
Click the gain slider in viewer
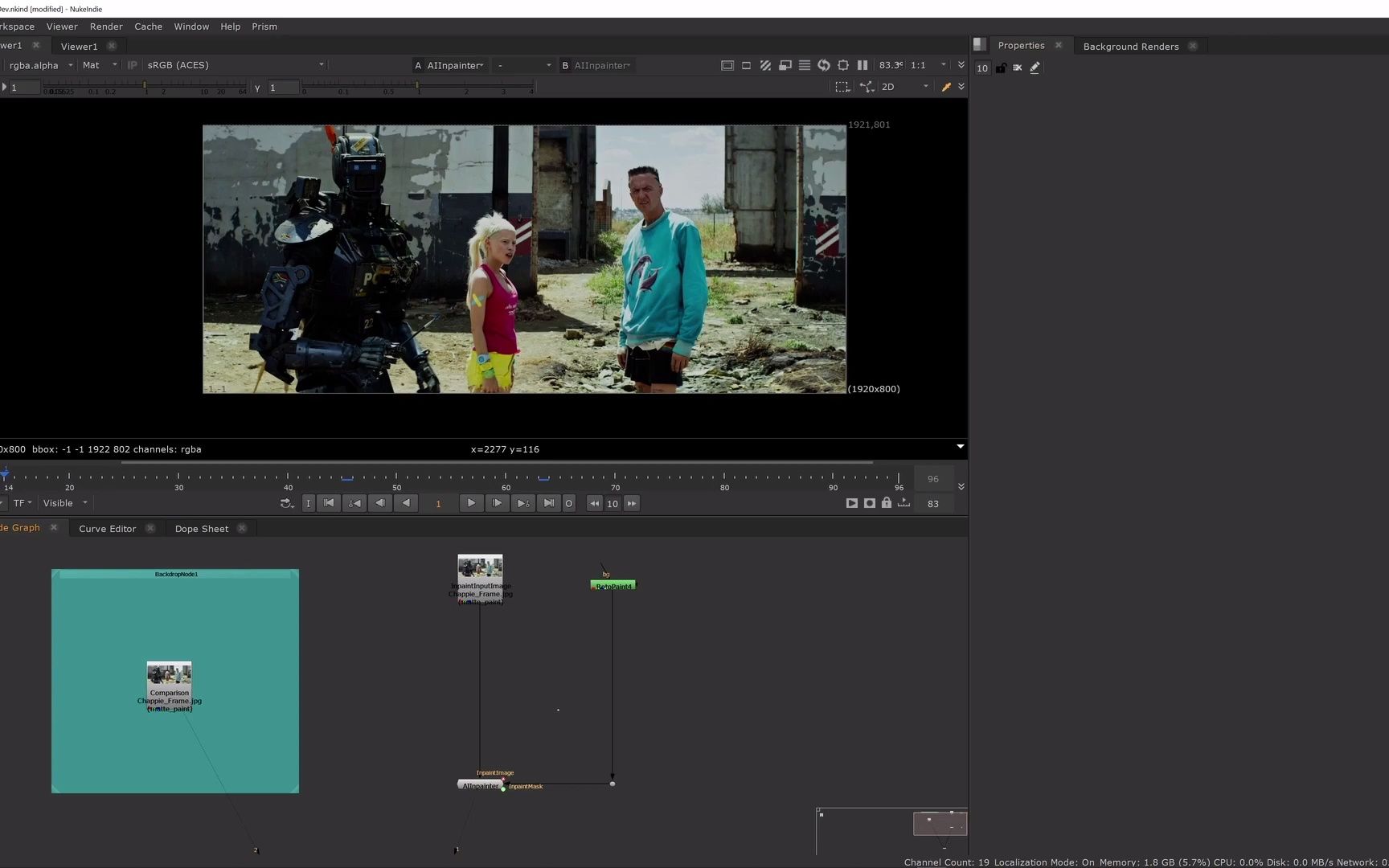pyautogui.click(x=145, y=85)
